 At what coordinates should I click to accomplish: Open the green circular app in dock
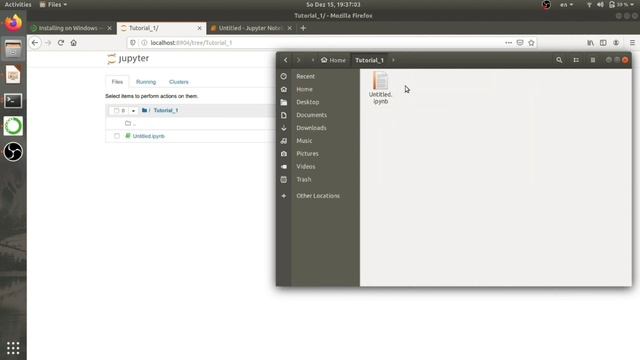13,126
